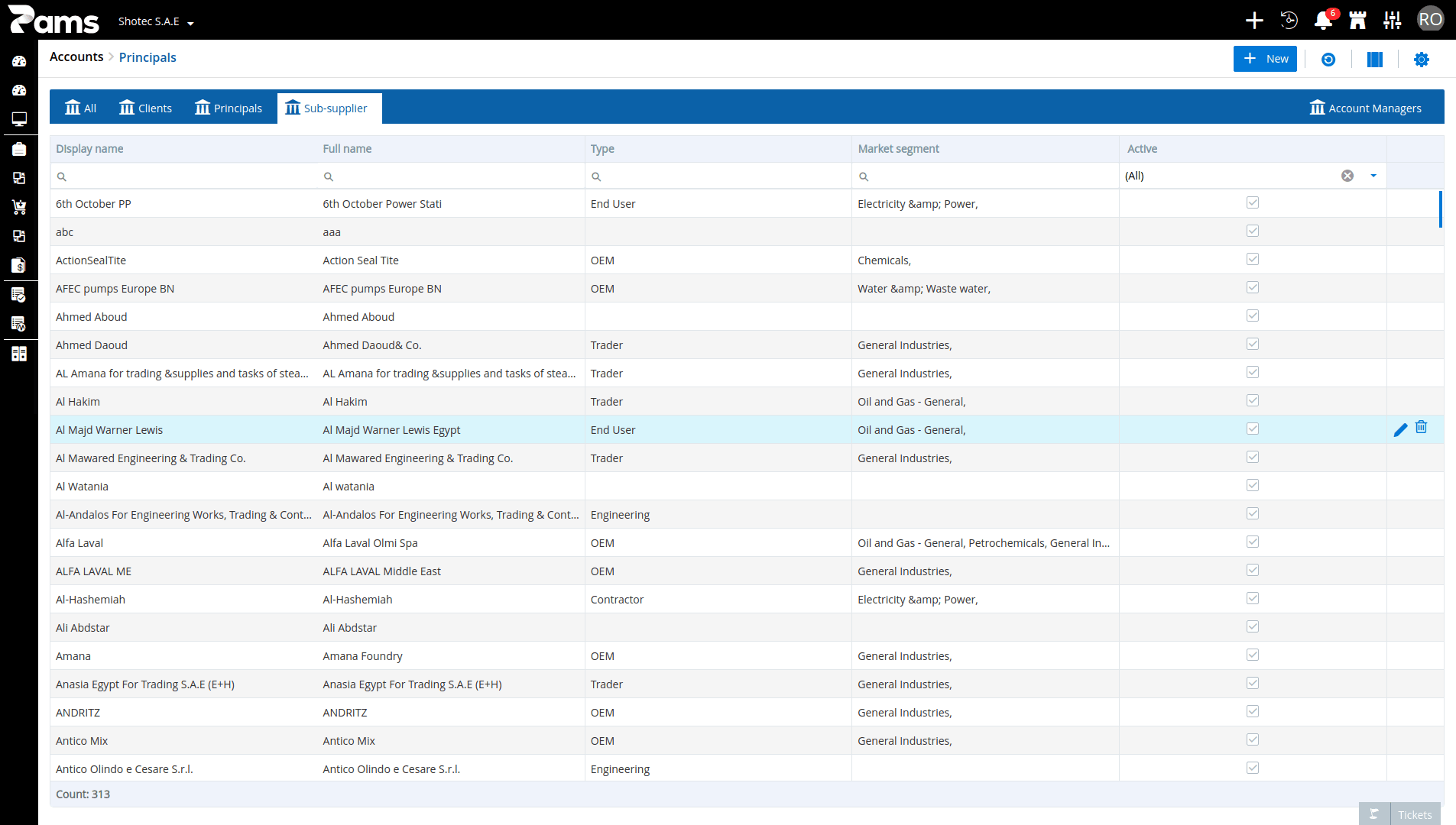Click the New button
Image resolution: width=1456 pixels, height=825 pixels.
point(1264,59)
